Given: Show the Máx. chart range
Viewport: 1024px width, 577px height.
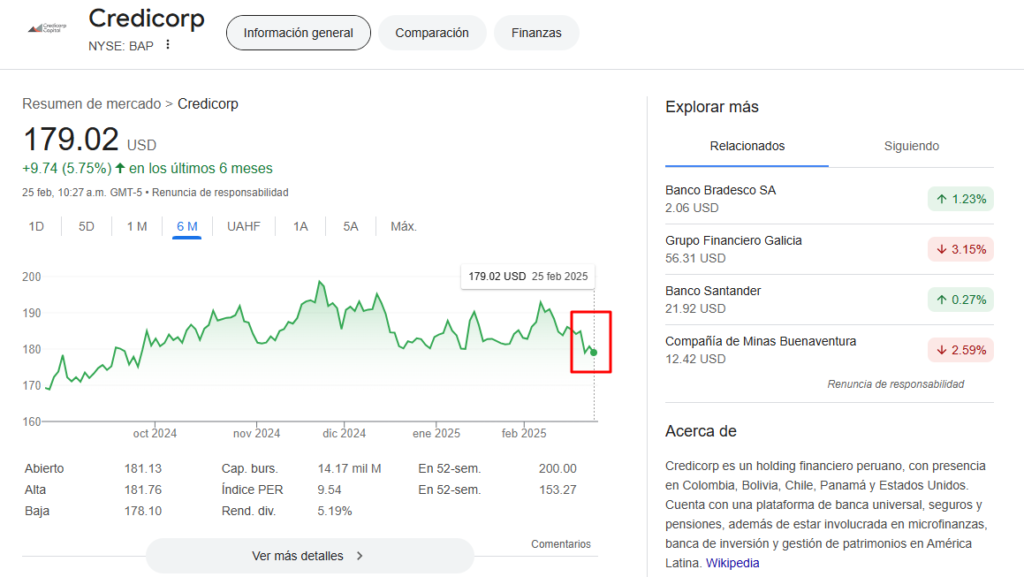Looking at the screenshot, I should tap(404, 226).
